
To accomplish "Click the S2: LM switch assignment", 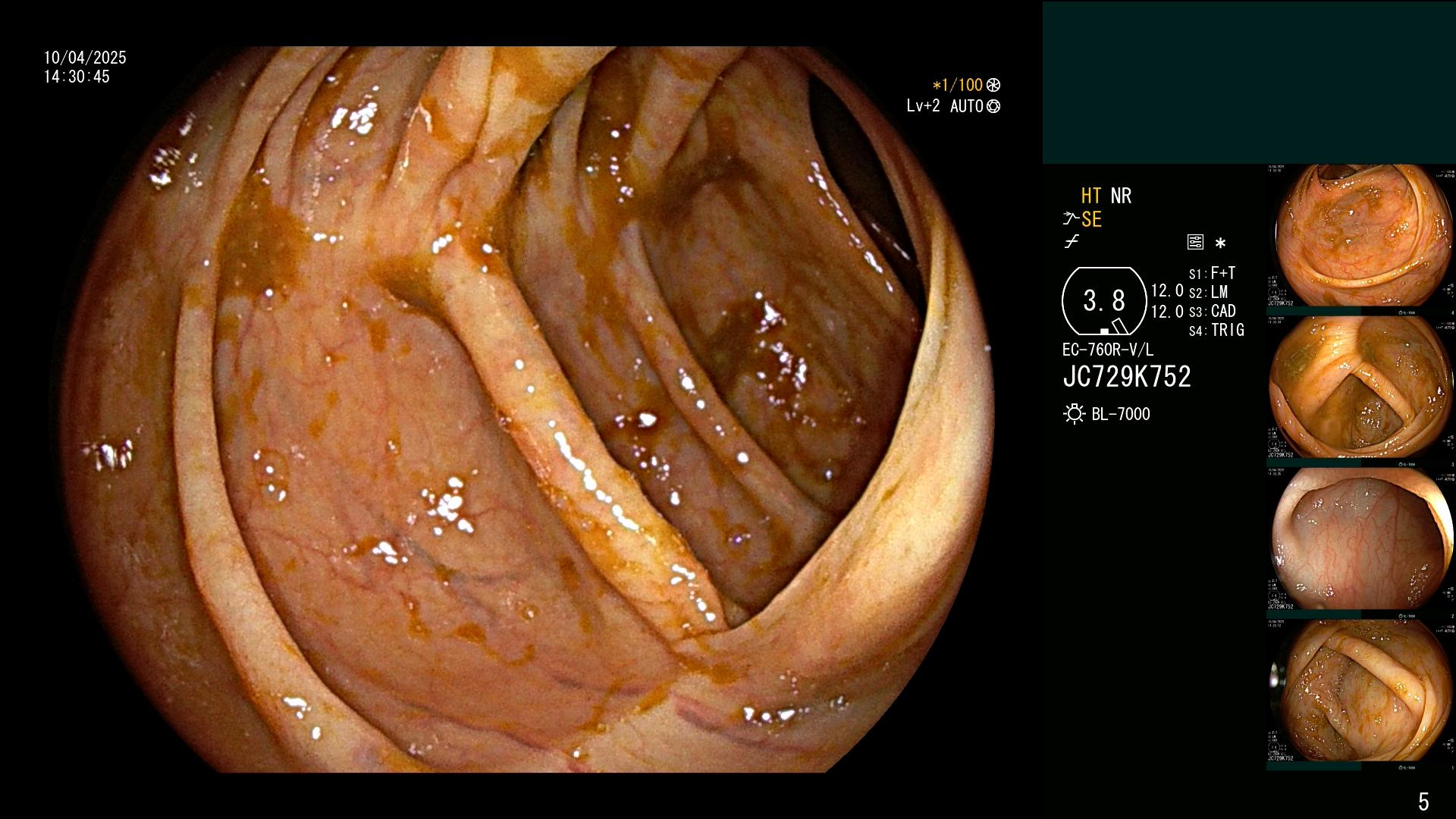I will 1208,292.
